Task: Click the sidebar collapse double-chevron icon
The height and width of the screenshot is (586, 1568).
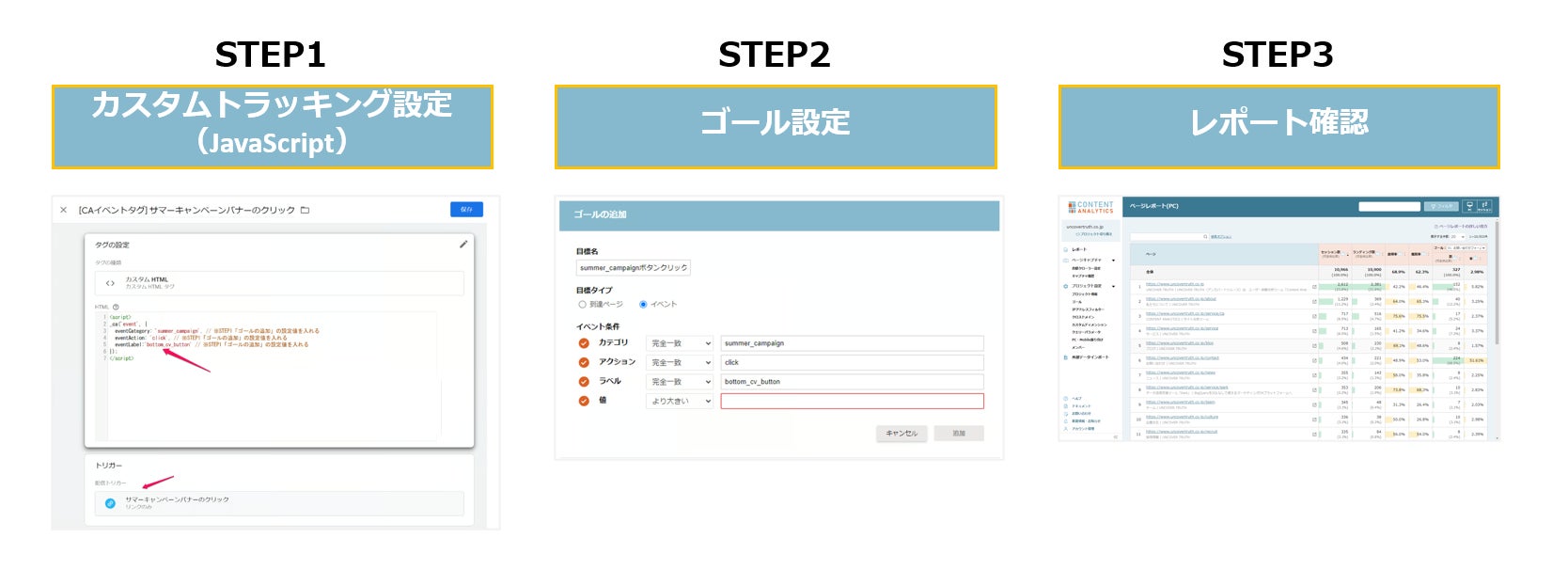Action: coord(1115,436)
